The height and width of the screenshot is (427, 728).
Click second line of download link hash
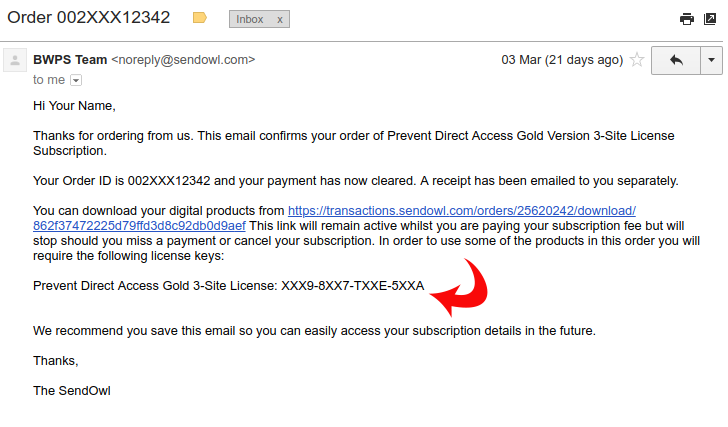pos(139,226)
